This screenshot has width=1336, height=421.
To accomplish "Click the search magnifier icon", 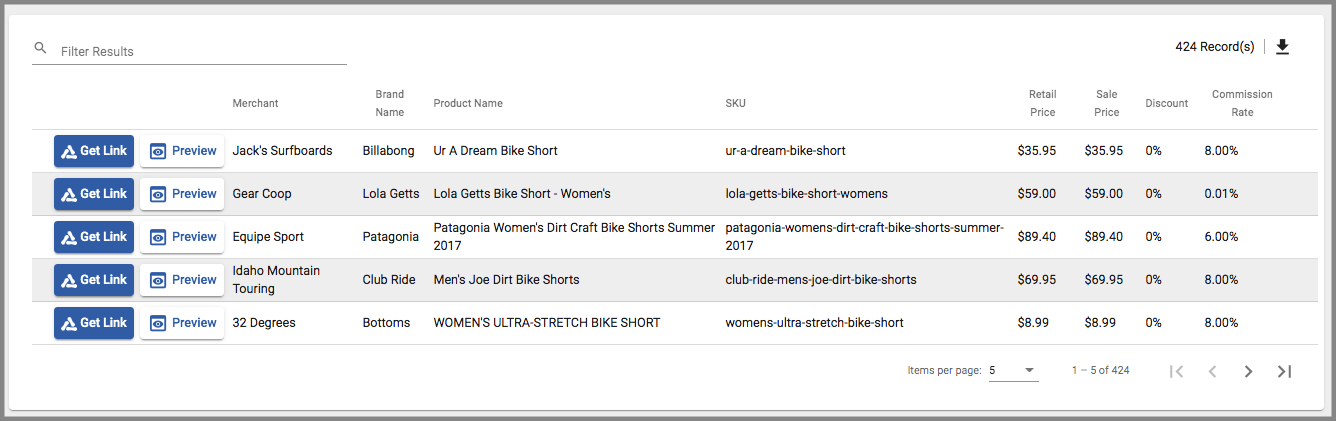I will point(40,48).
